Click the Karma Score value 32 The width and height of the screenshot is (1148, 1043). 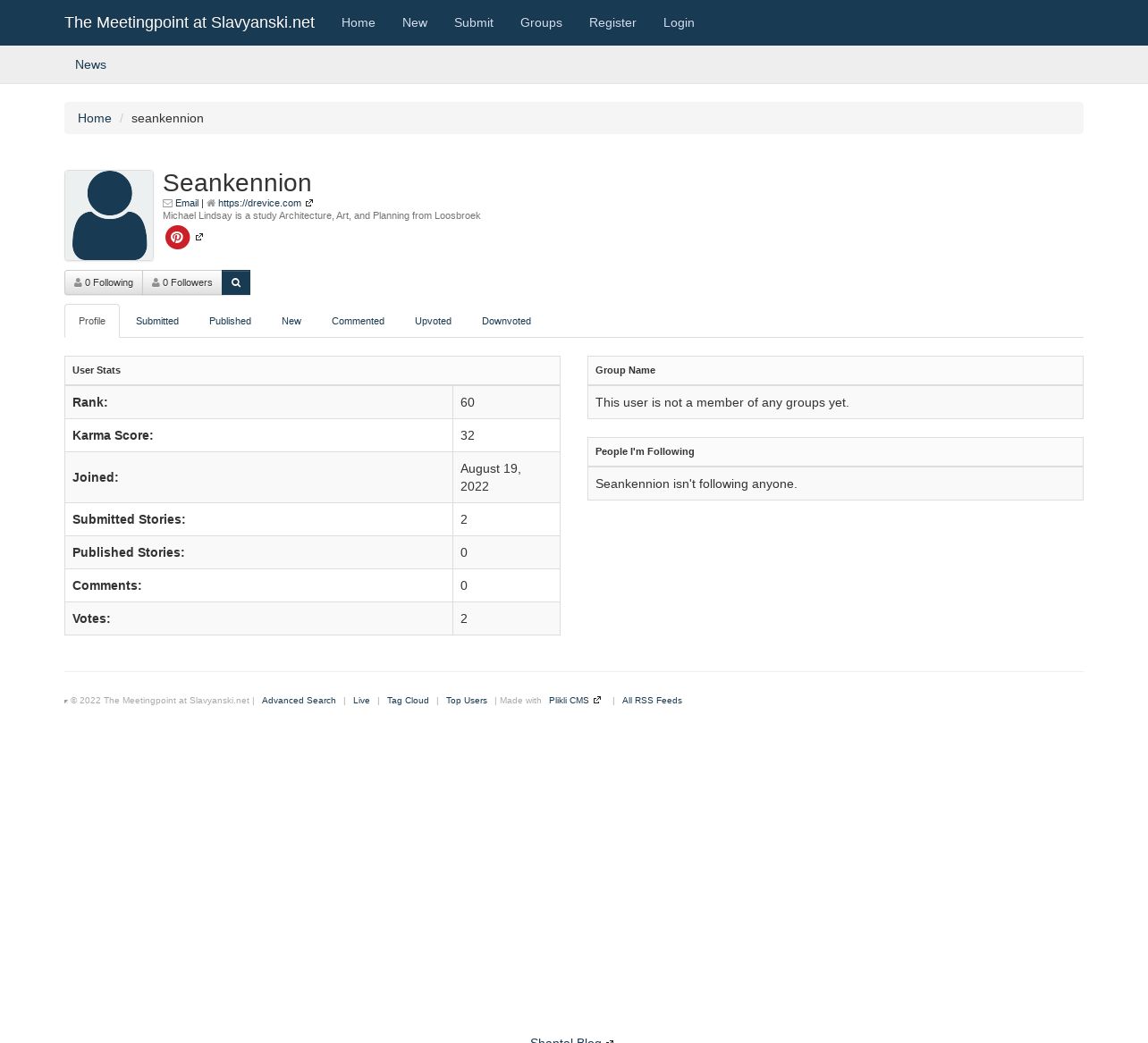[x=468, y=435]
